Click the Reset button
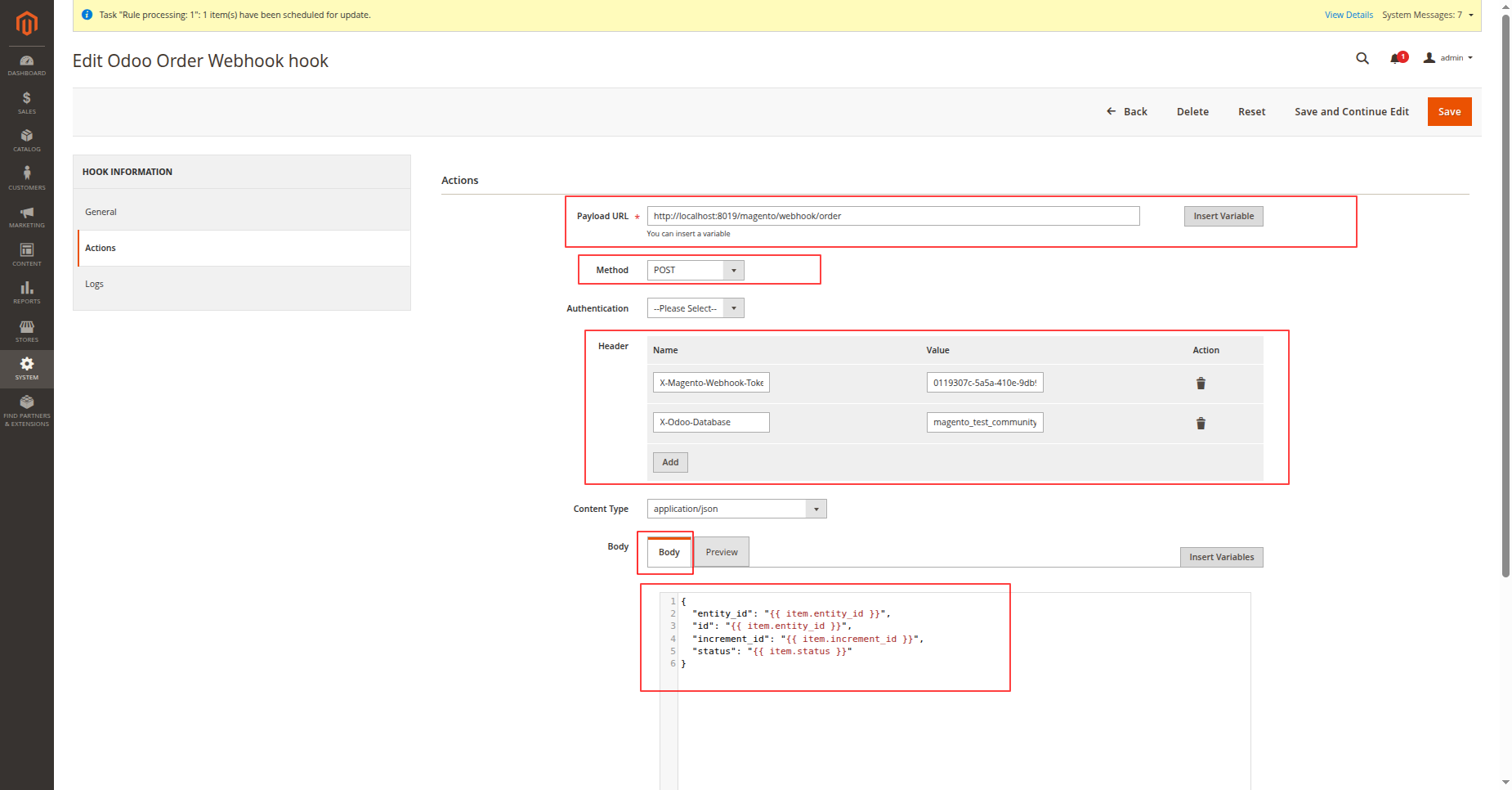The width and height of the screenshot is (1512, 790). pos(1251,112)
